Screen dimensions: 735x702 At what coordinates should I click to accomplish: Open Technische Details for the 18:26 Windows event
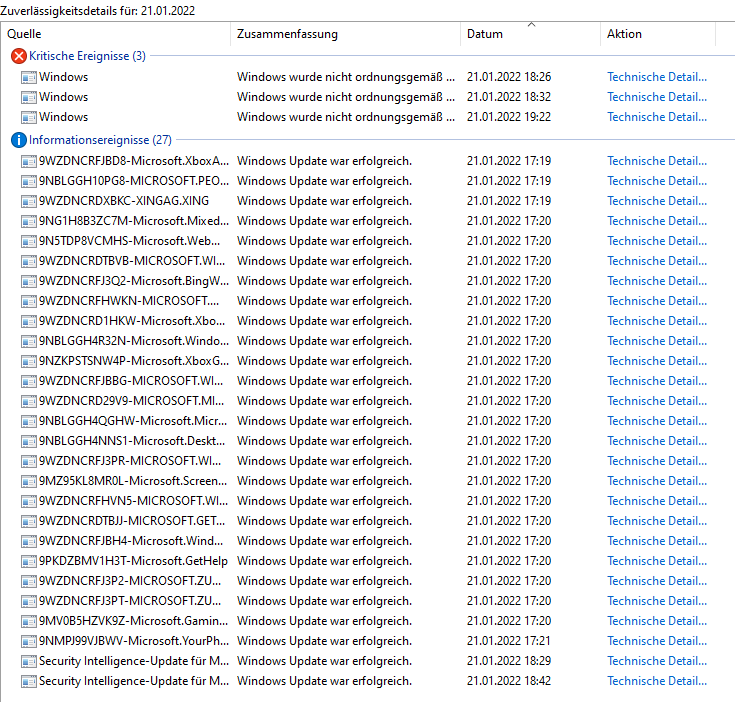pos(657,77)
